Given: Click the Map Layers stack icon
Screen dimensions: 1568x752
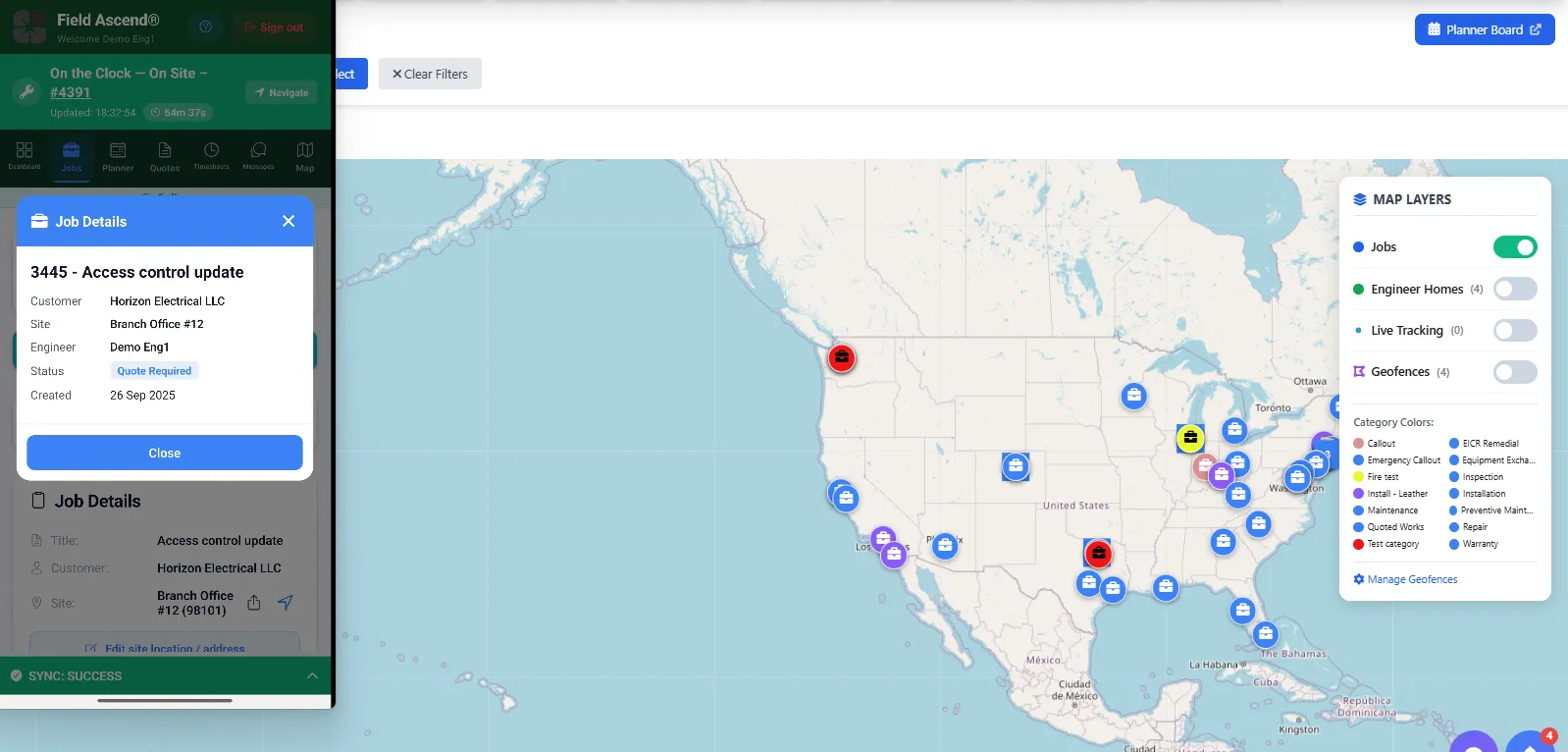Looking at the screenshot, I should 1360,199.
